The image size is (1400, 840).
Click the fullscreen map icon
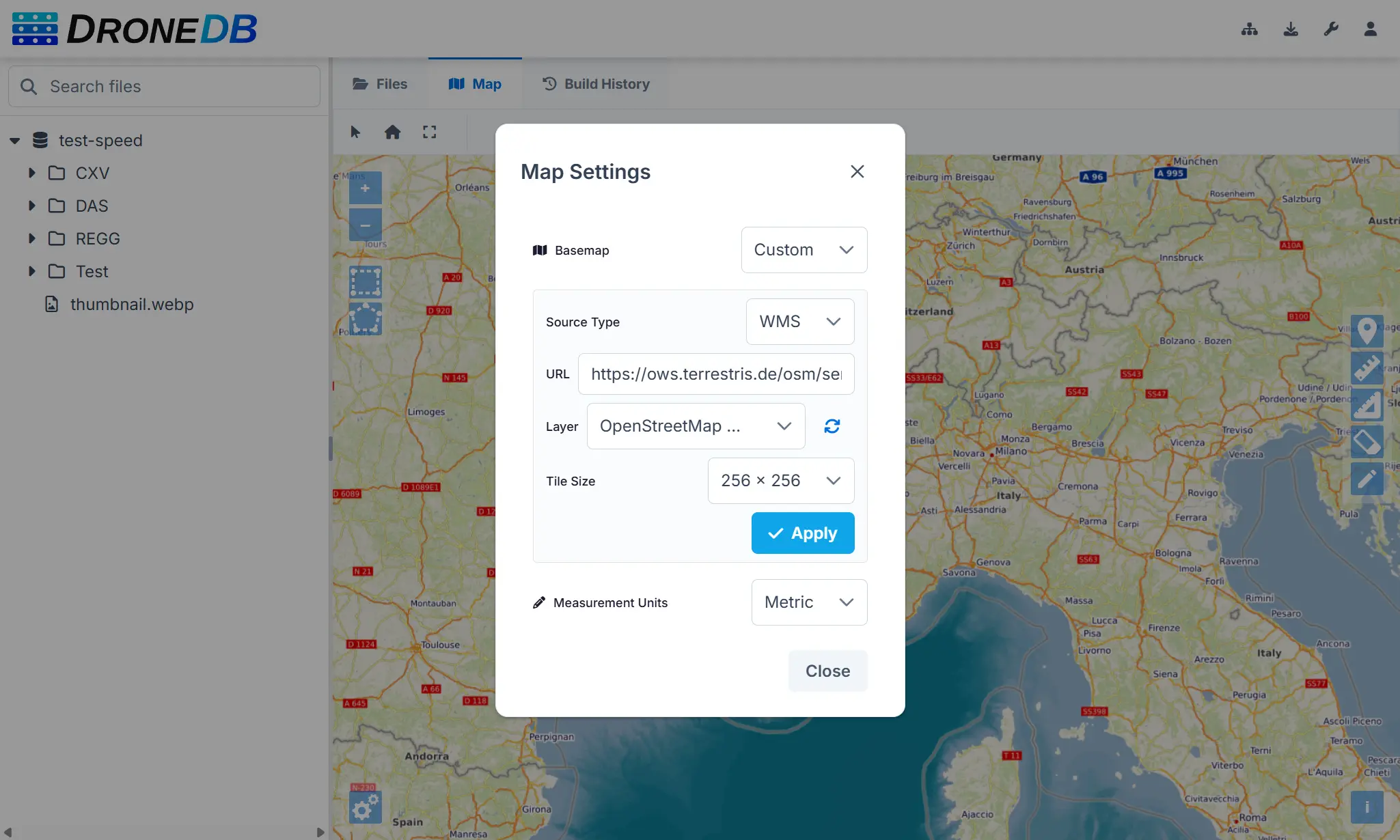pos(429,132)
